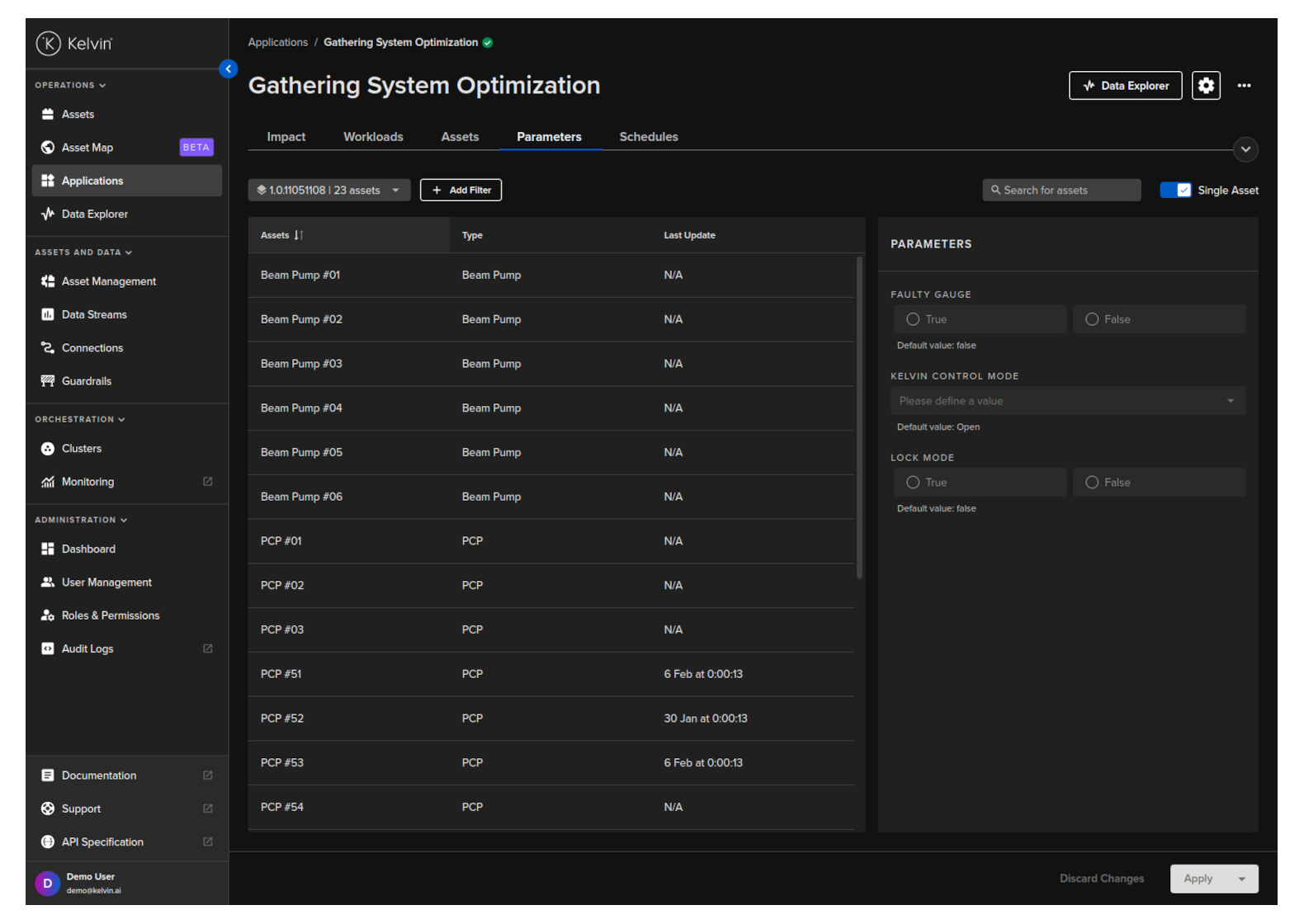Expand the Apply button dropdown arrow
The image size is (1304, 924).
coord(1241,879)
